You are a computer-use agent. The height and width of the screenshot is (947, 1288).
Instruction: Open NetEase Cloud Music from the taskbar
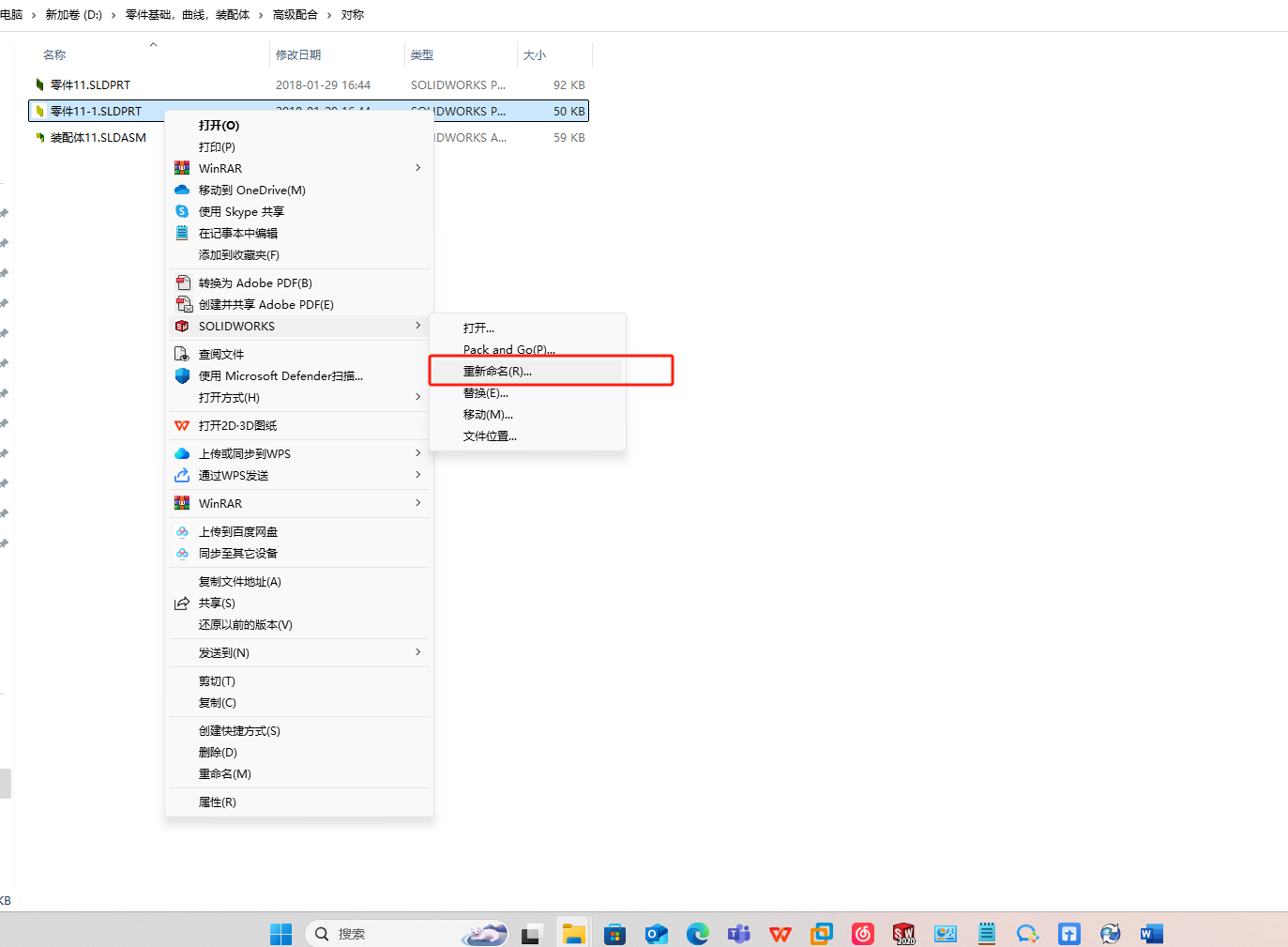(862, 934)
